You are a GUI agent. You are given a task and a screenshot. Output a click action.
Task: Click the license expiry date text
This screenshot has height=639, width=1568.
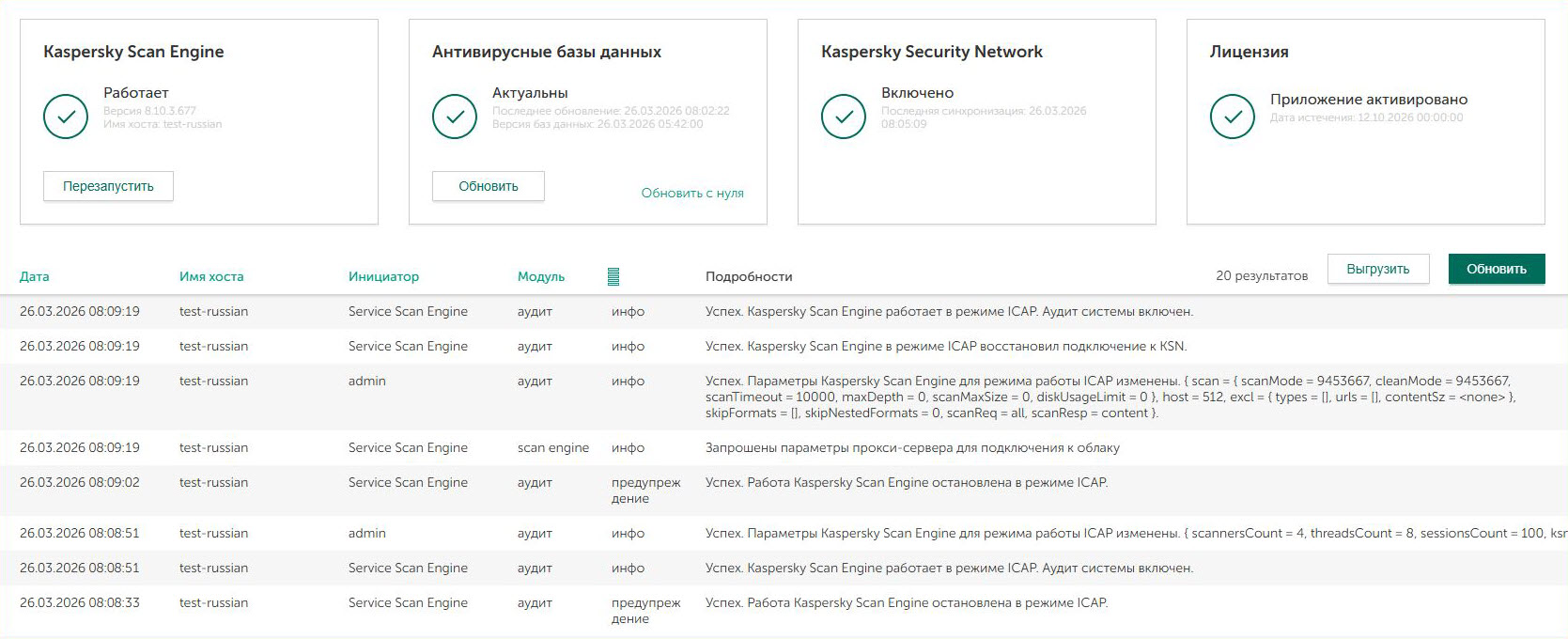tap(1367, 117)
